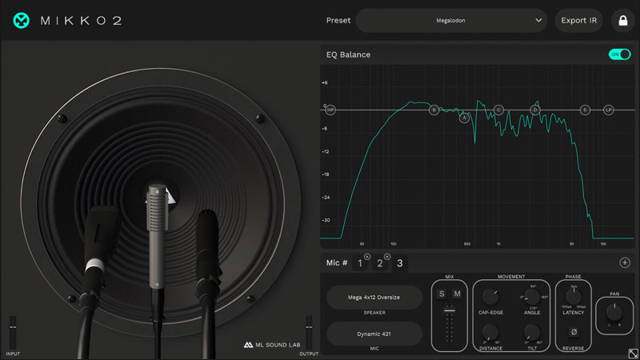Remove Mic 2 with its small circle icon
Screen dimensions: 640x360
[x=387, y=257]
